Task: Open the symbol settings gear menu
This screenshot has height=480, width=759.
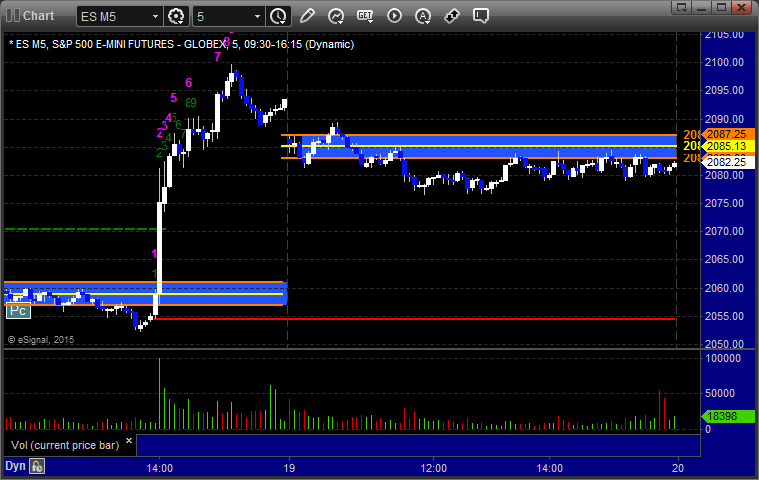Action: point(176,16)
